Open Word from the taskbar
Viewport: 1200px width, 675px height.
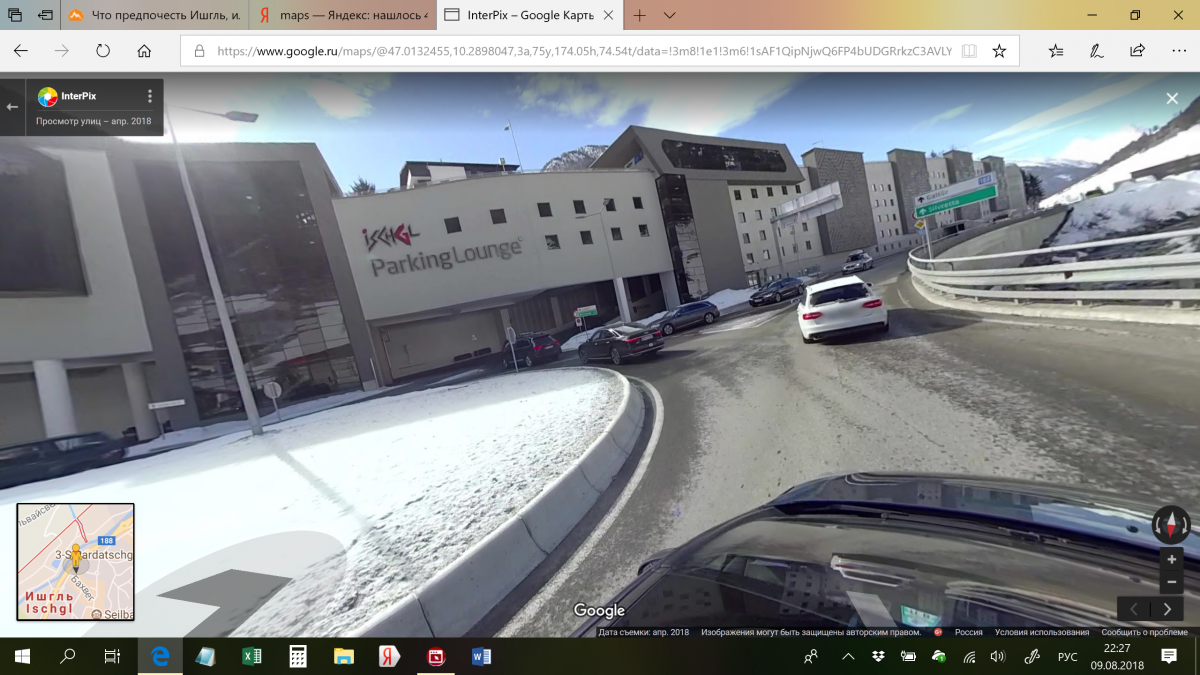[x=481, y=656]
